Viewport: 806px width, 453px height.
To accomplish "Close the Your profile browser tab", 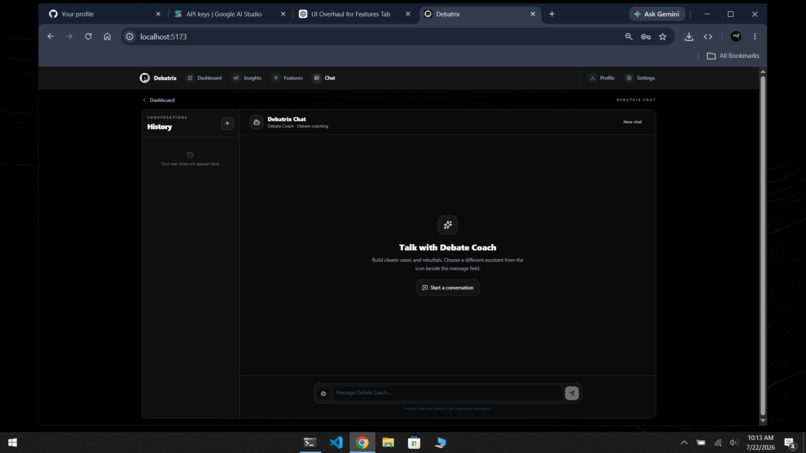I will (x=158, y=14).
